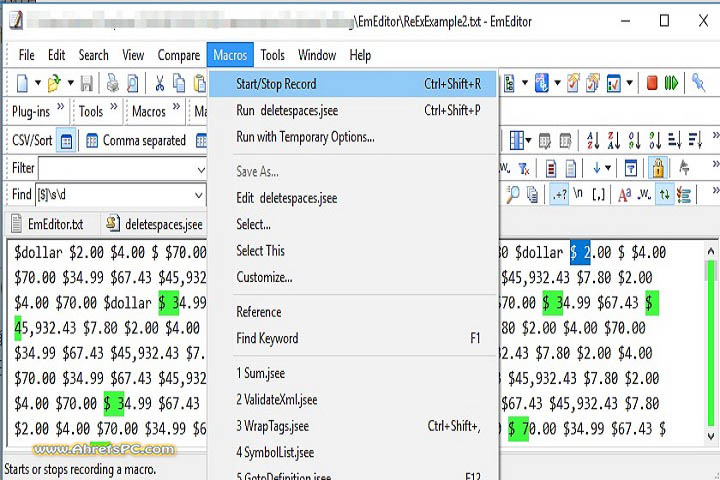Screen dimensions: 720x480
Task: Click recent macro 2 ValidateXml.jsee
Action: coord(353,400)
